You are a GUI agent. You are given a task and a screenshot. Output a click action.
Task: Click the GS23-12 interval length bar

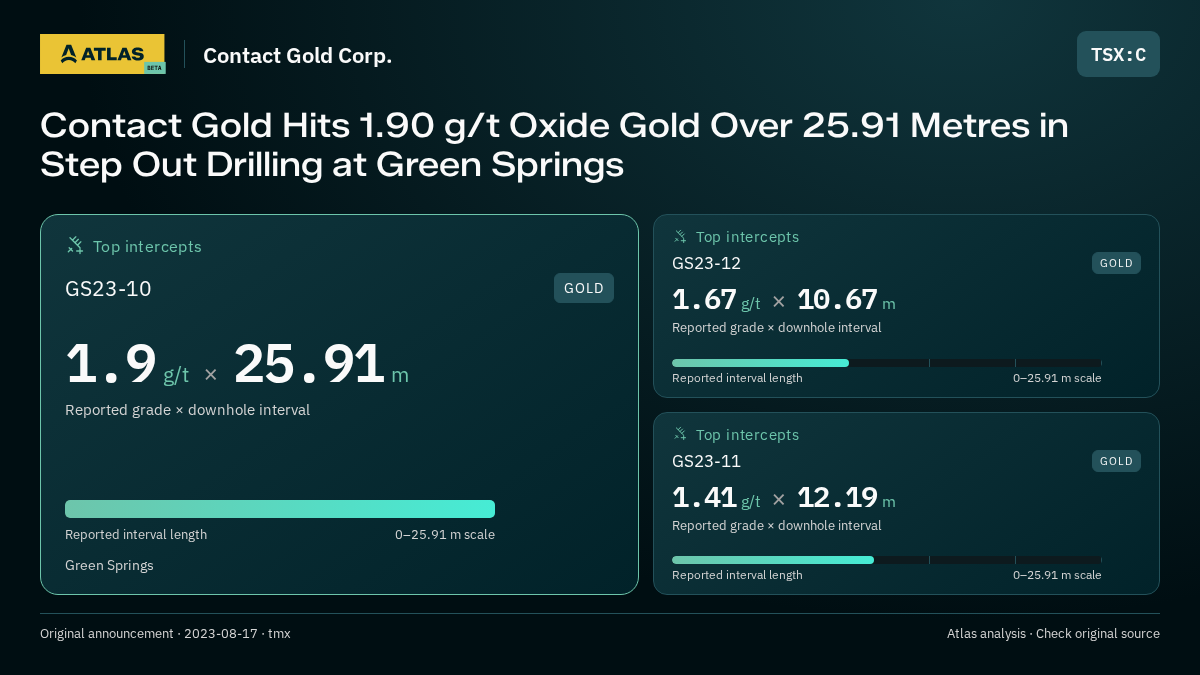coord(886,363)
